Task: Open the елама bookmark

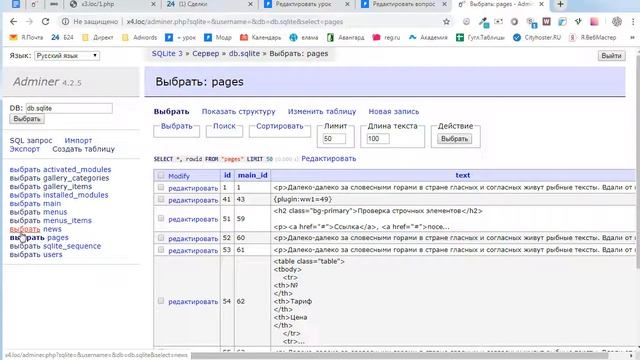Action: click(304, 37)
